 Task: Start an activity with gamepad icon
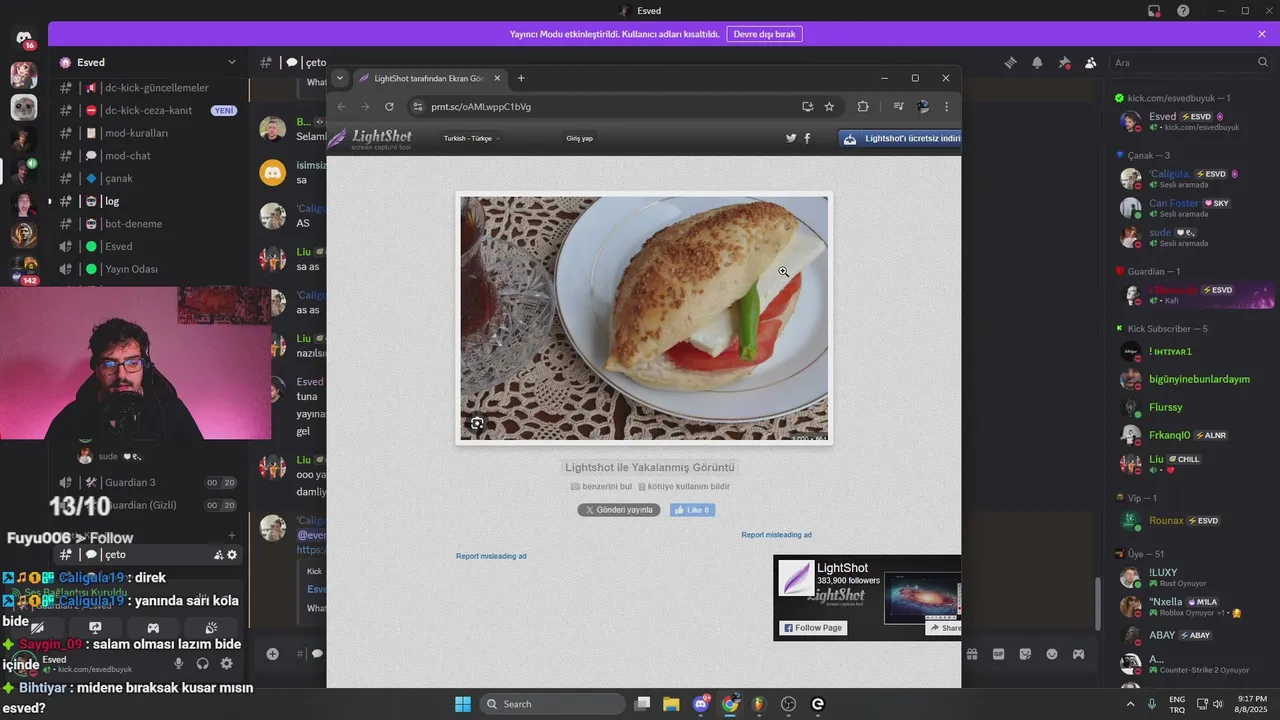point(154,628)
